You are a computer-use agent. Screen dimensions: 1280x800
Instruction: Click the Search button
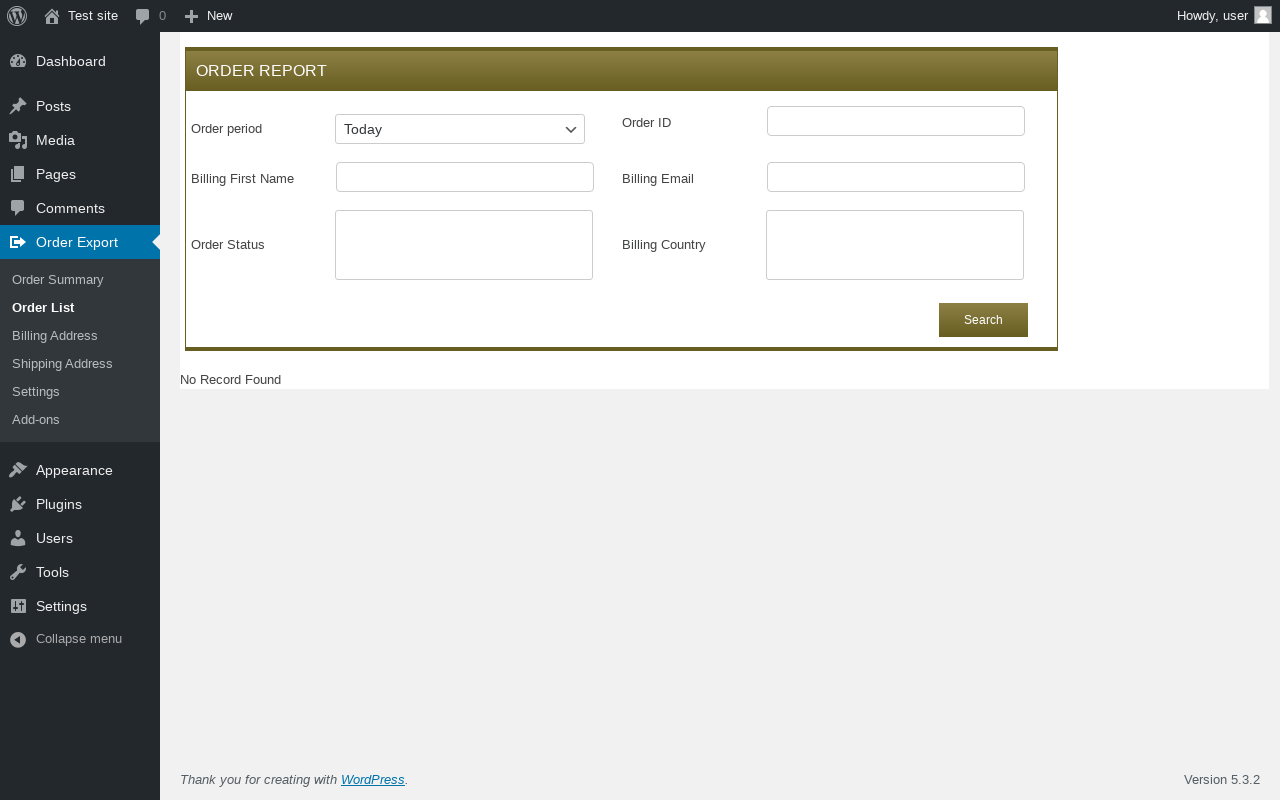click(x=983, y=320)
